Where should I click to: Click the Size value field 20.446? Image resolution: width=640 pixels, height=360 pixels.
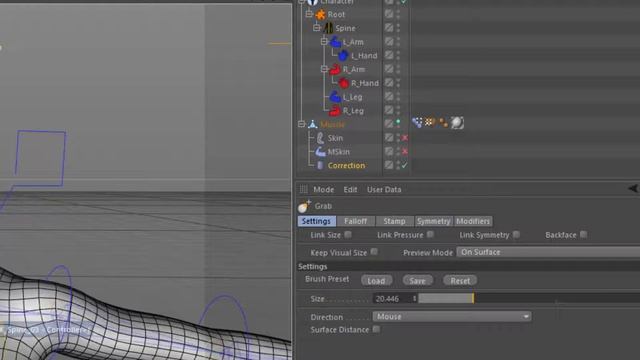[392, 299]
